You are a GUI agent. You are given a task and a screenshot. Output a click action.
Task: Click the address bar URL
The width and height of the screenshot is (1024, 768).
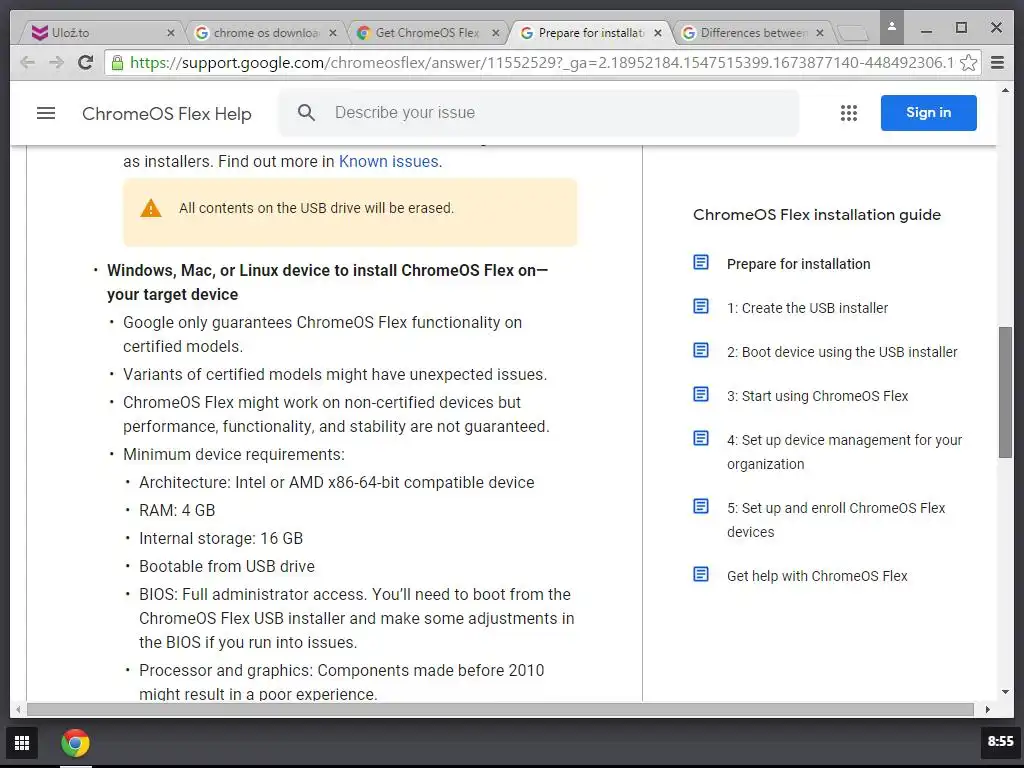coord(541,63)
